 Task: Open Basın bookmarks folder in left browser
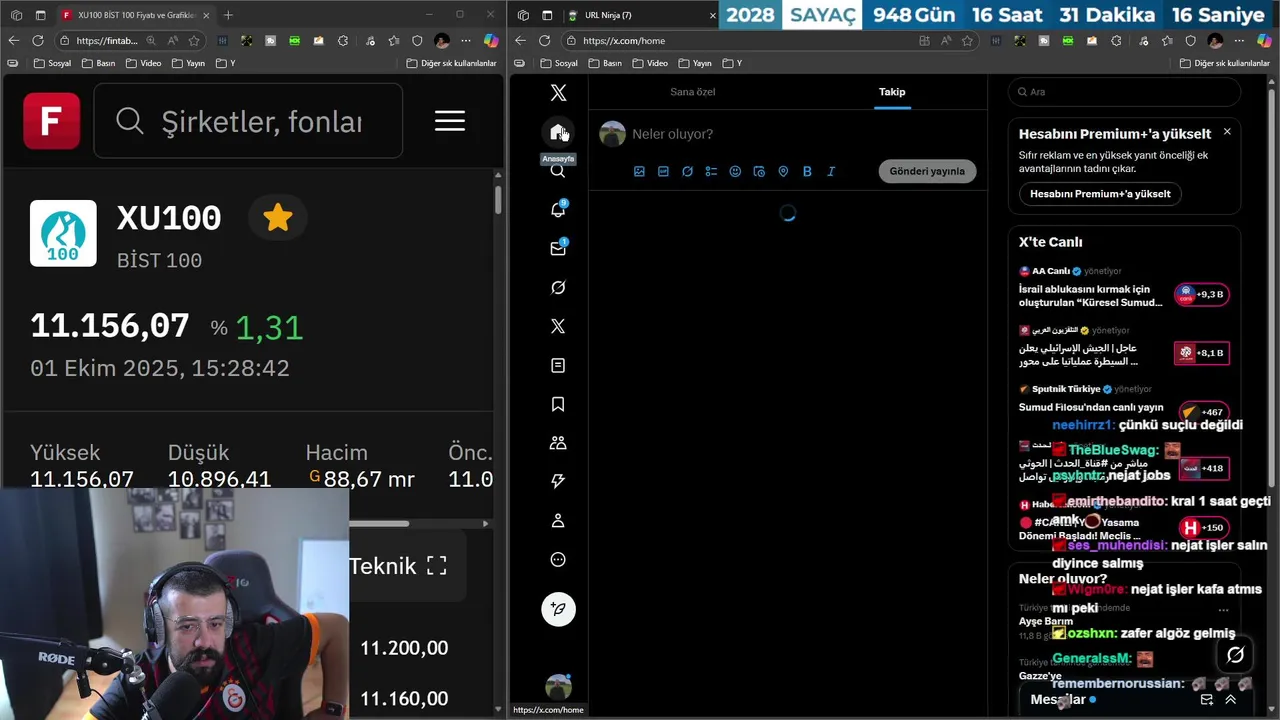[x=98, y=63]
